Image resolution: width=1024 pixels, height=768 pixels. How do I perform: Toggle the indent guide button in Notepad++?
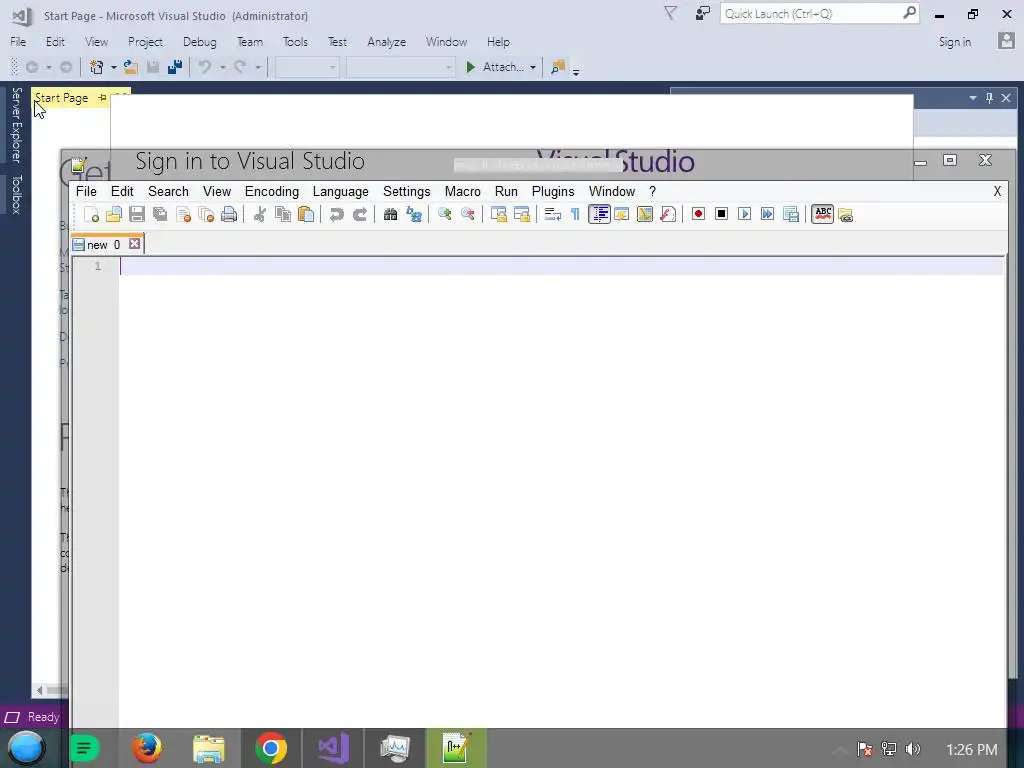[x=599, y=214]
